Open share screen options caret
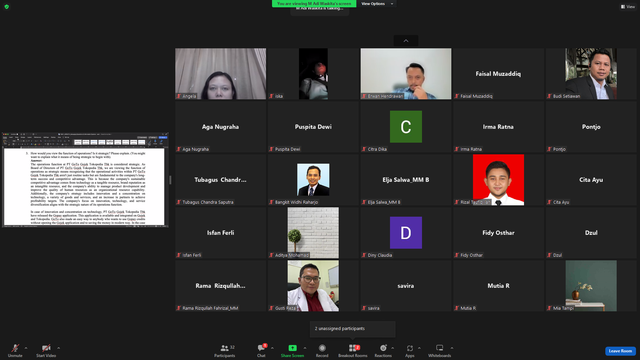This screenshot has height=360, width=640. pos(305,348)
